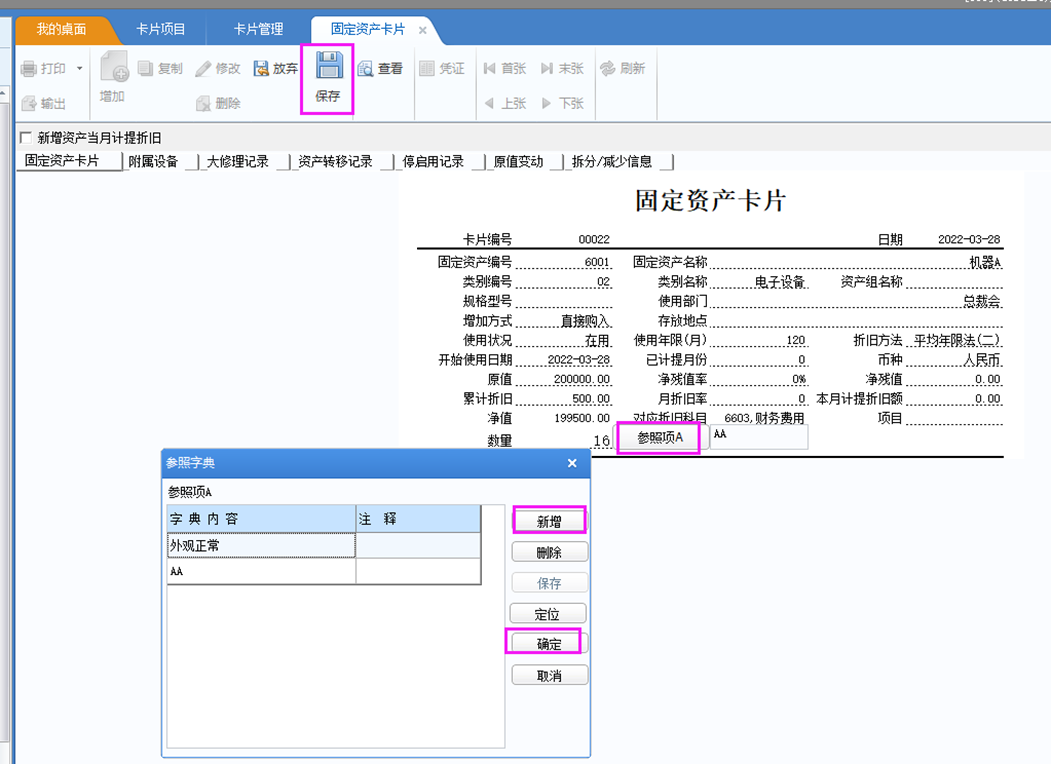This screenshot has width=1051, height=764.
Task: Click 保存 in the 参照字典 dialog
Action: point(549,583)
